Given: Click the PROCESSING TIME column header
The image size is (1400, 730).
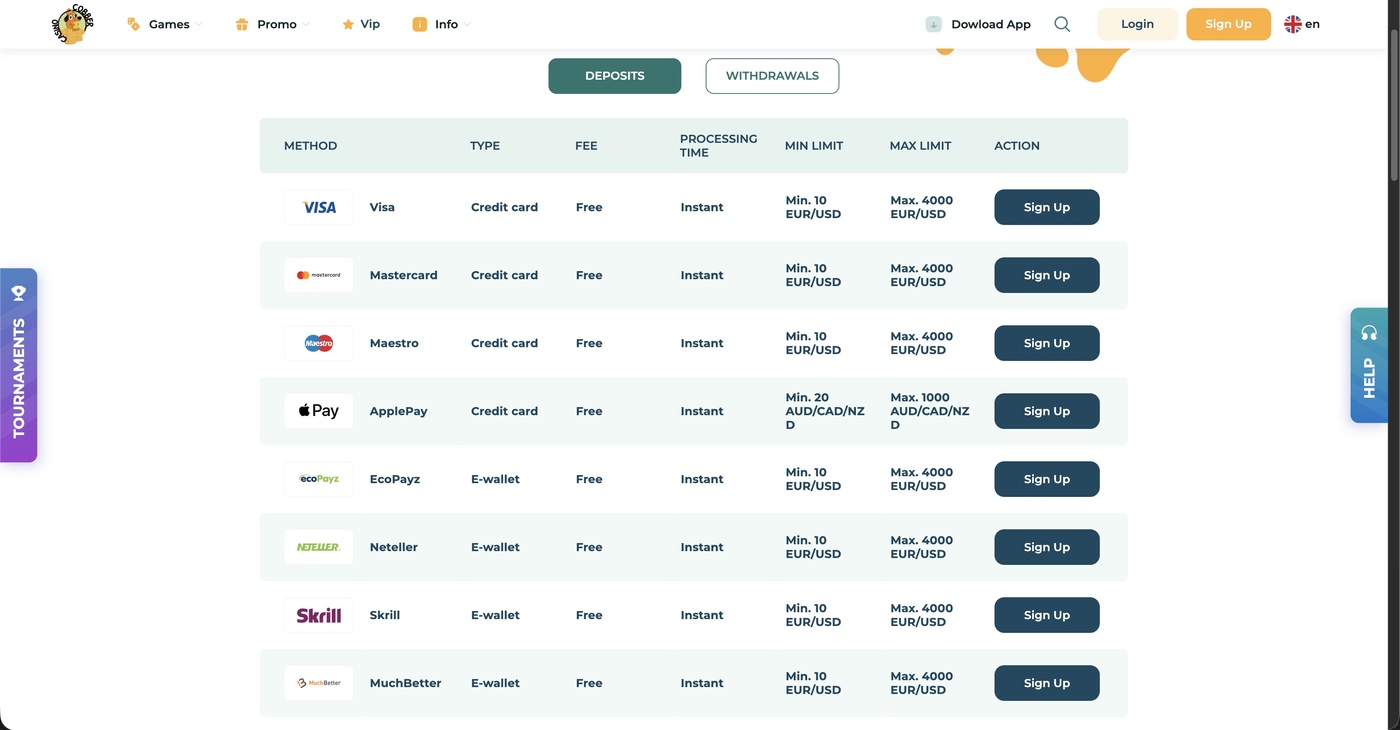Looking at the screenshot, I should [x=719, y=146].
